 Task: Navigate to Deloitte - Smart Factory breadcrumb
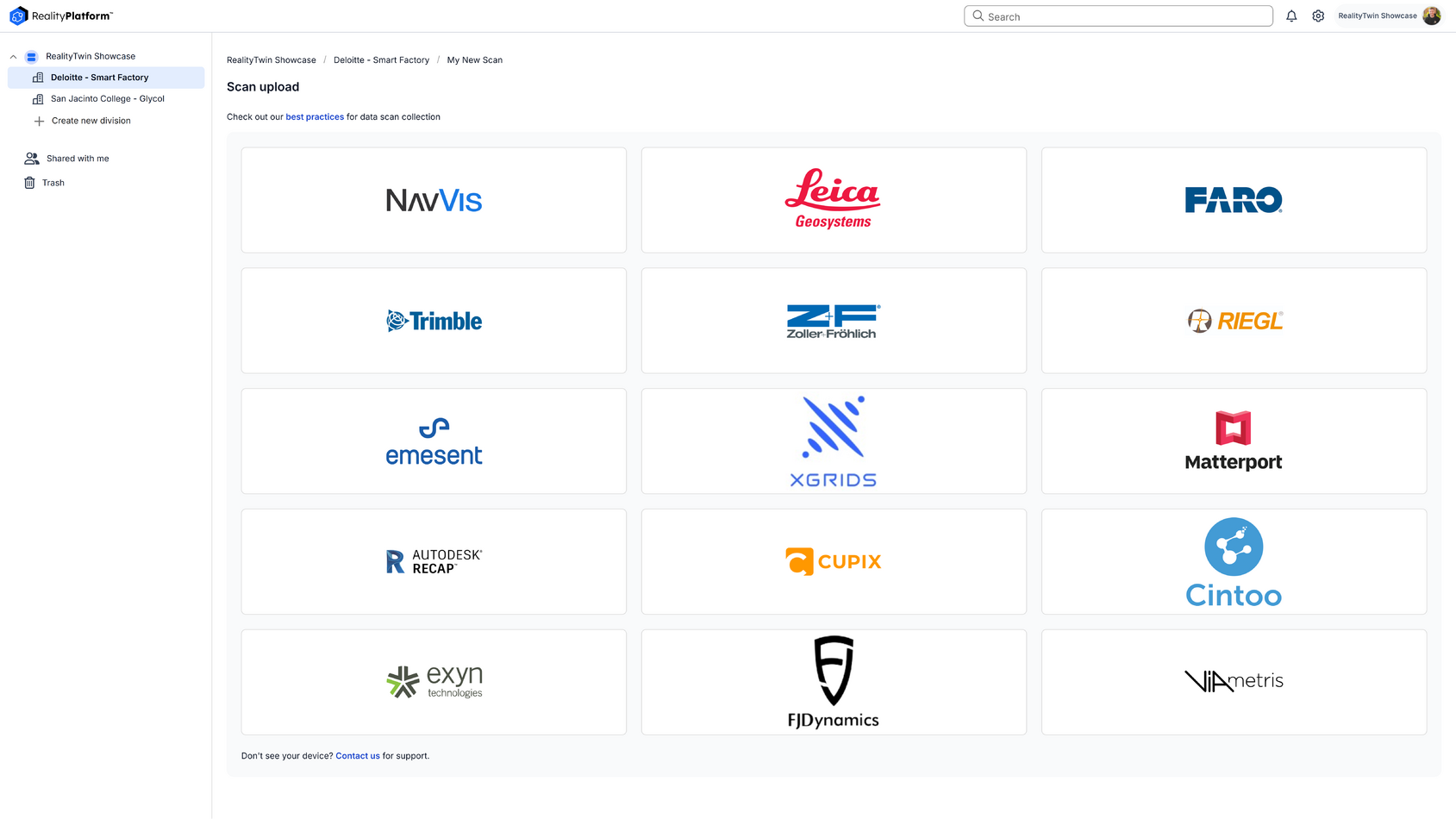(x=382, y=59)
